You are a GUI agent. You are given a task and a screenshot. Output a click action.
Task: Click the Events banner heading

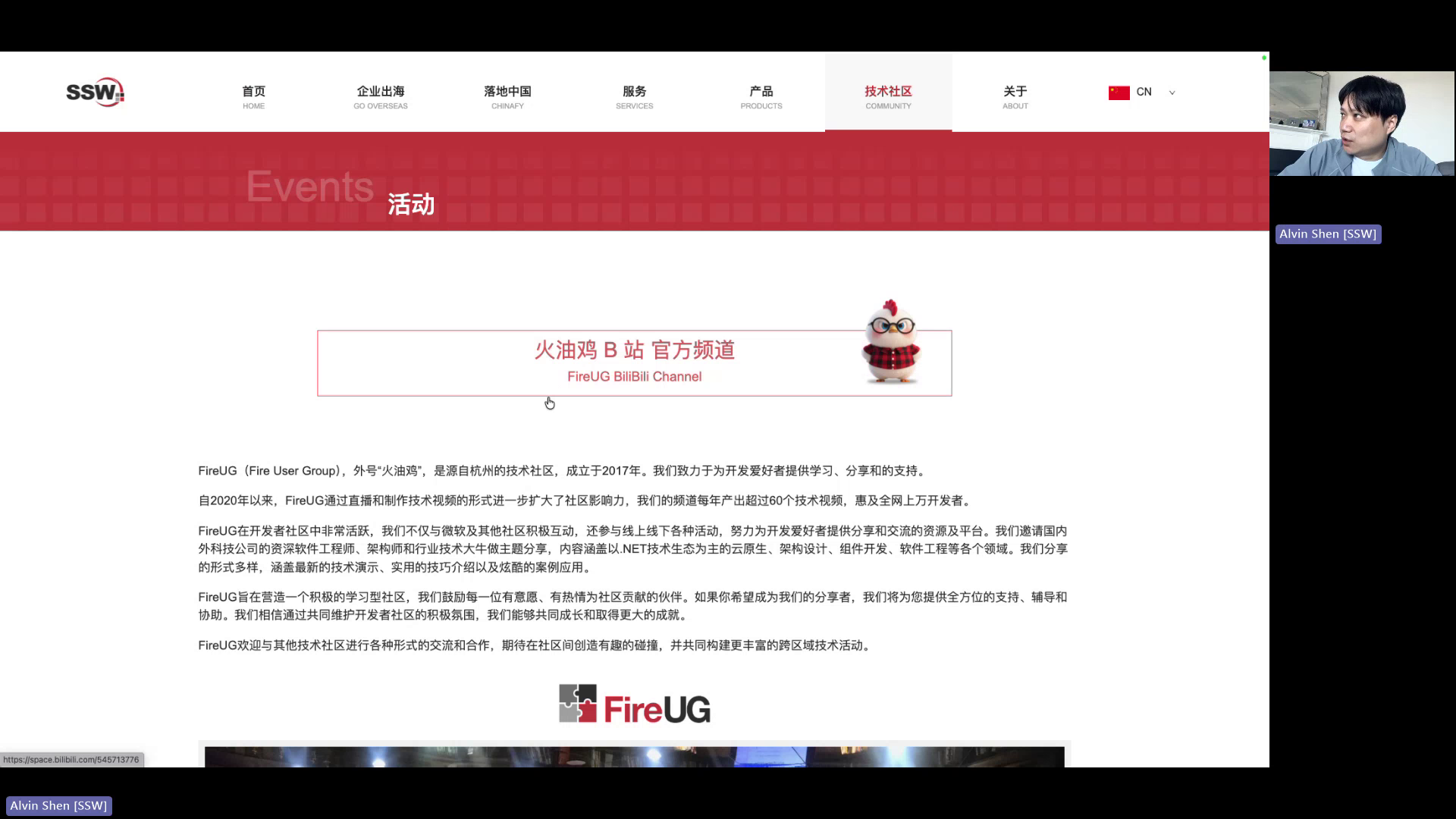click(x=310, y=187)
